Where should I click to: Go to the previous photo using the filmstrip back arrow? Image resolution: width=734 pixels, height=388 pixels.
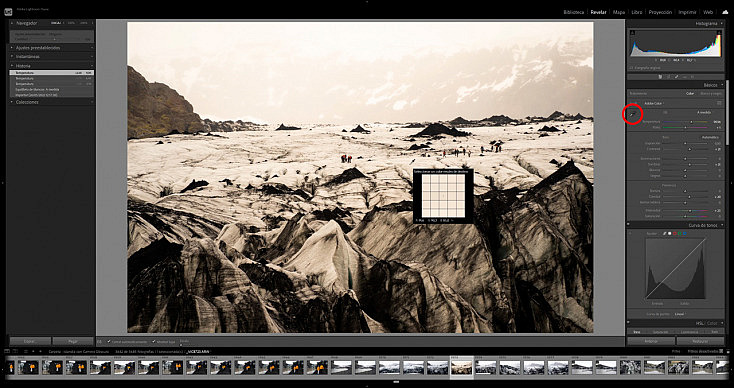[33, 351]
